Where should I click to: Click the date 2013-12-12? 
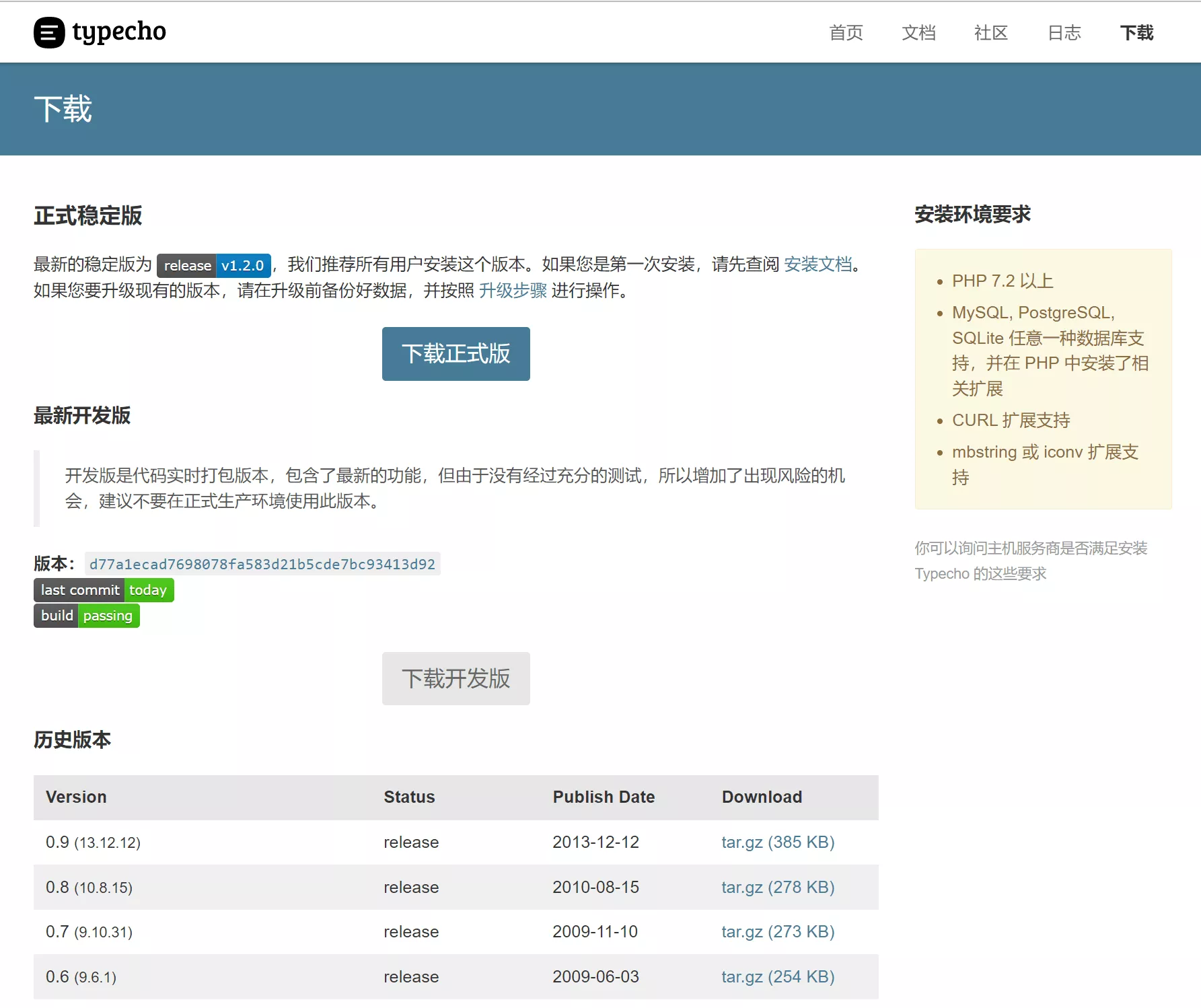coord(595,842)
